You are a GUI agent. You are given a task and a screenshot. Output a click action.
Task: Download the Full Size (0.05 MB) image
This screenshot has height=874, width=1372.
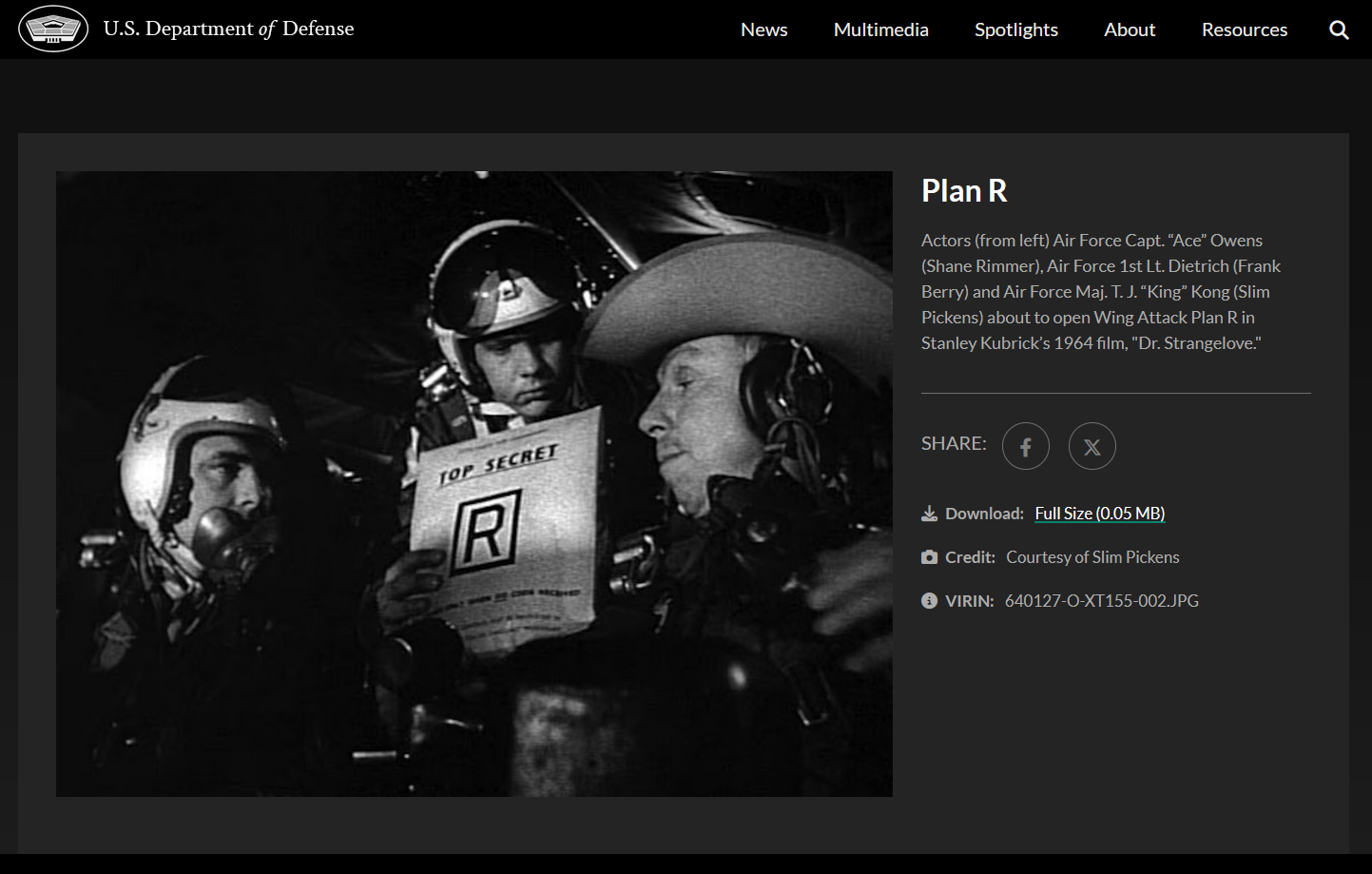[1100, 514]
